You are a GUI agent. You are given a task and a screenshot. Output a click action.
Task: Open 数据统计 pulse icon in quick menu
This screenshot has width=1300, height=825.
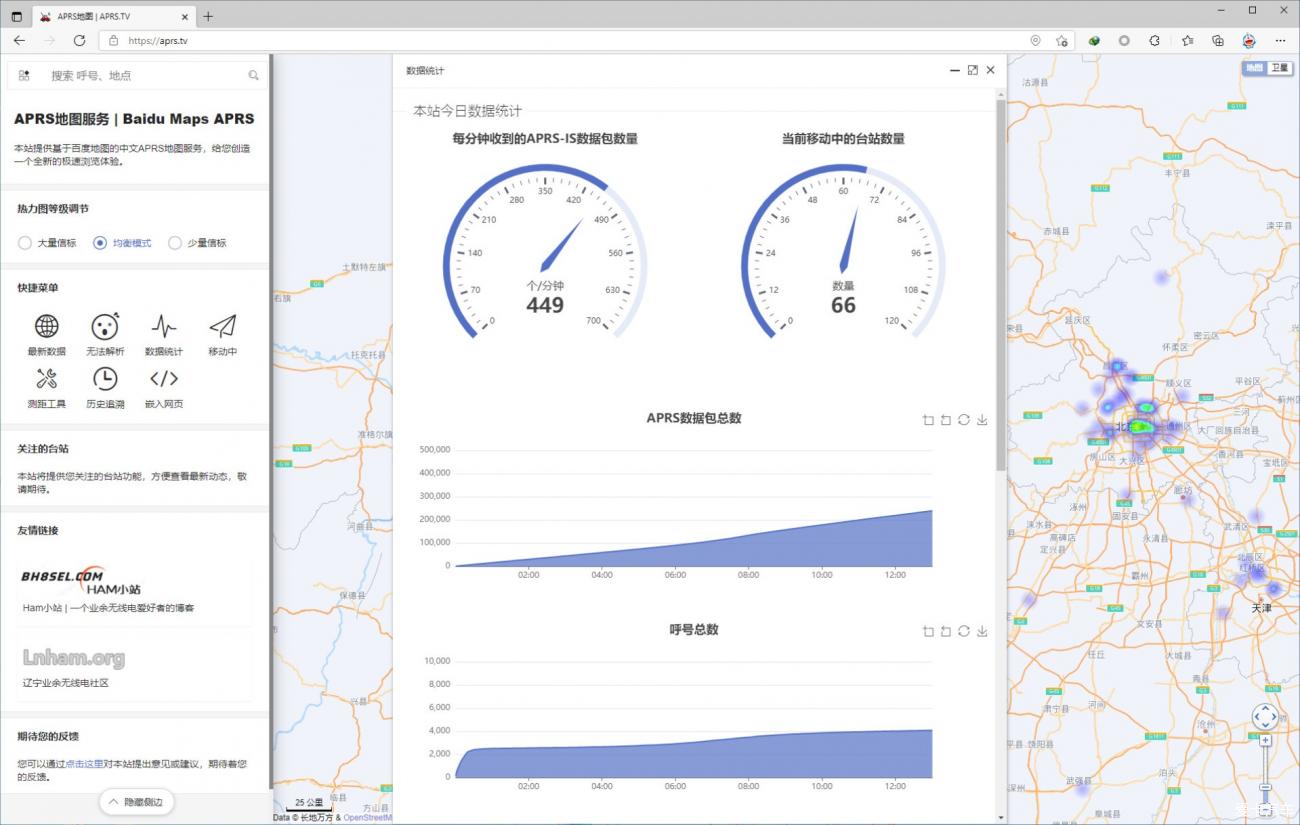pyautogui.click(x=164, y=326)
